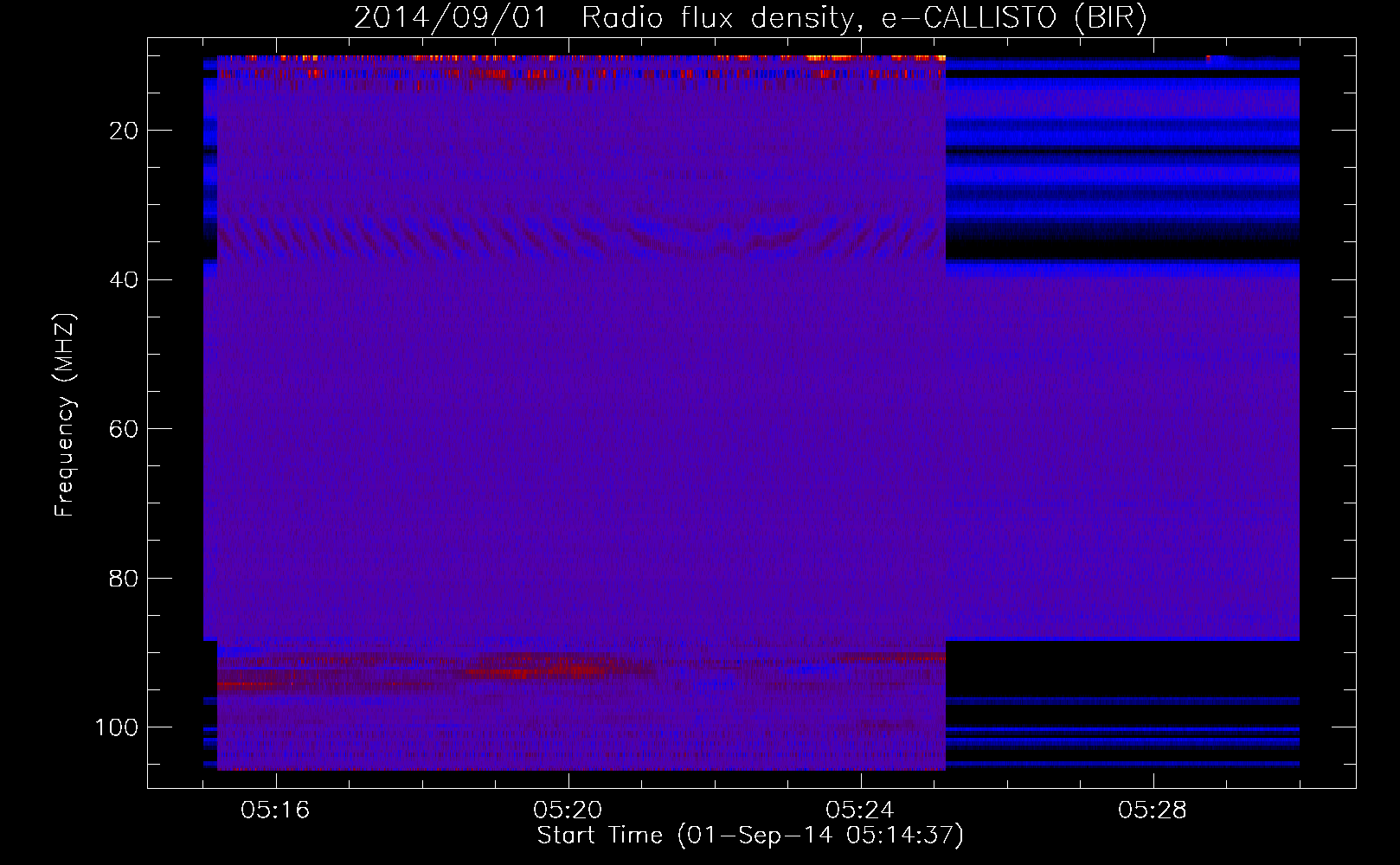This screenshot has width=1400, height=865.
Task: Click the '05:28' time tick label
Action: 1153,810
